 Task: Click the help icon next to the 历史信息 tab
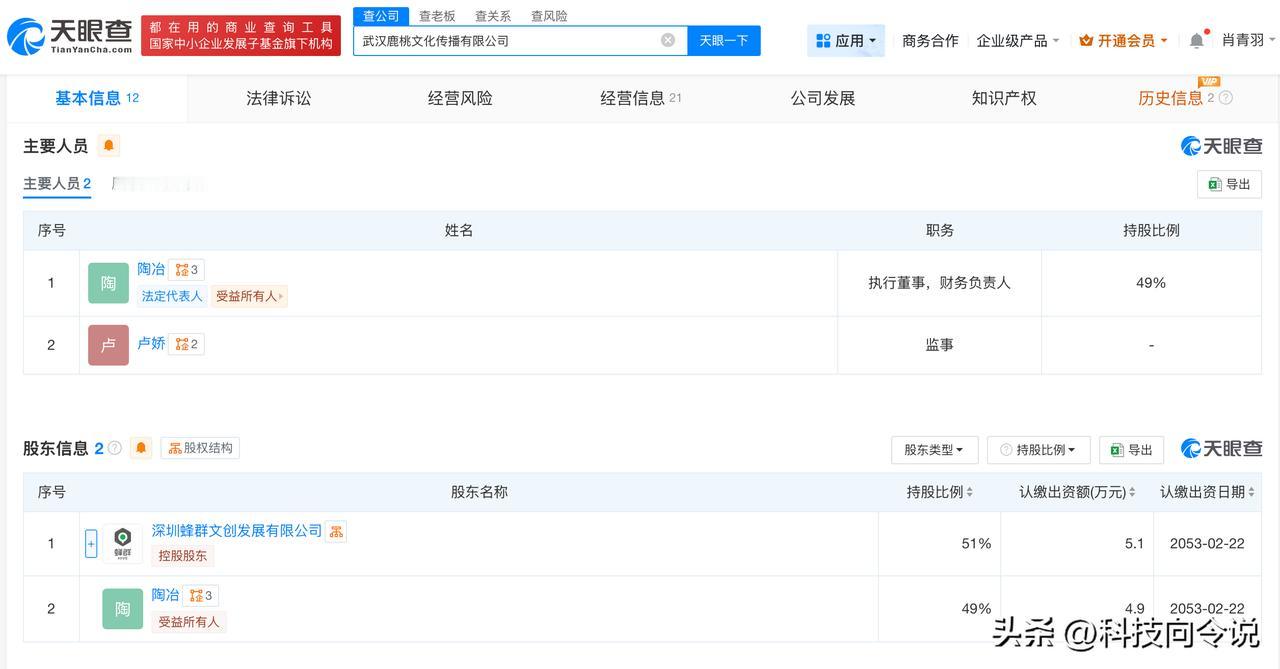[x=1226, y=98]
